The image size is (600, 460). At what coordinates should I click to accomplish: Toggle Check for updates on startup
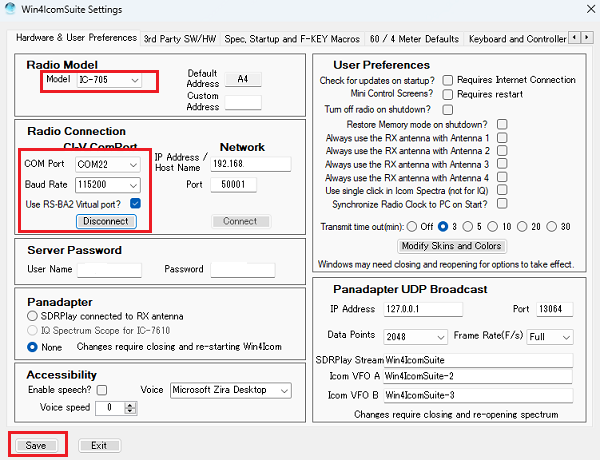448,80
